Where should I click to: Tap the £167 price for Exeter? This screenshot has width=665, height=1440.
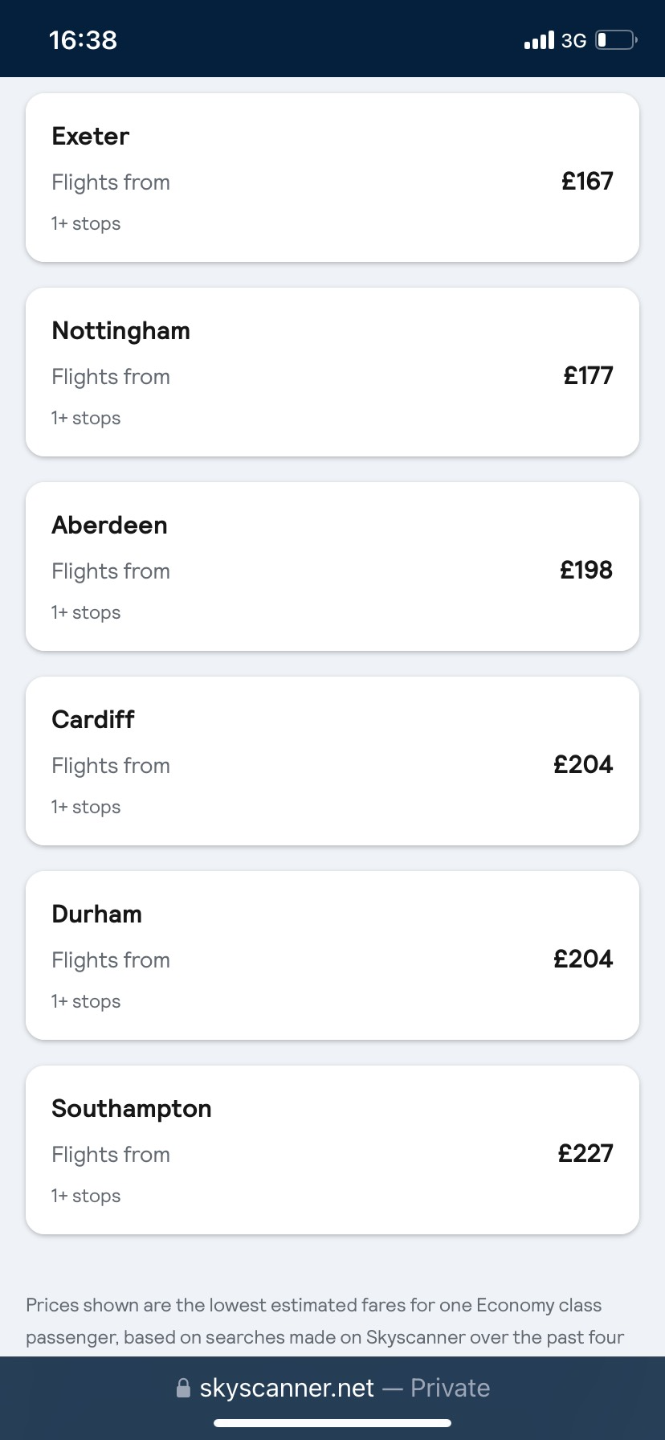[587, 181]
